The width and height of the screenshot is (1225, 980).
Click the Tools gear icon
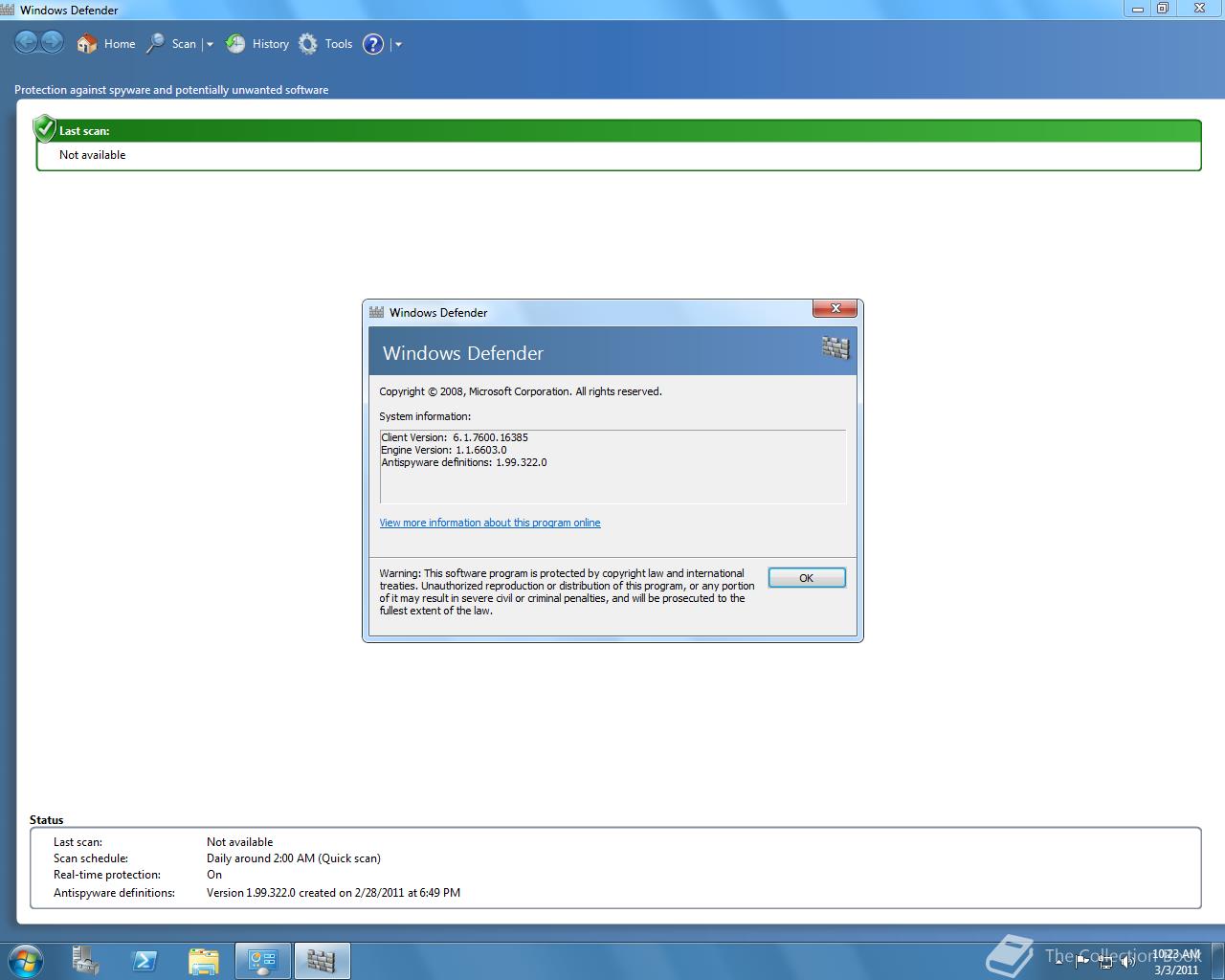pos(308,44)
